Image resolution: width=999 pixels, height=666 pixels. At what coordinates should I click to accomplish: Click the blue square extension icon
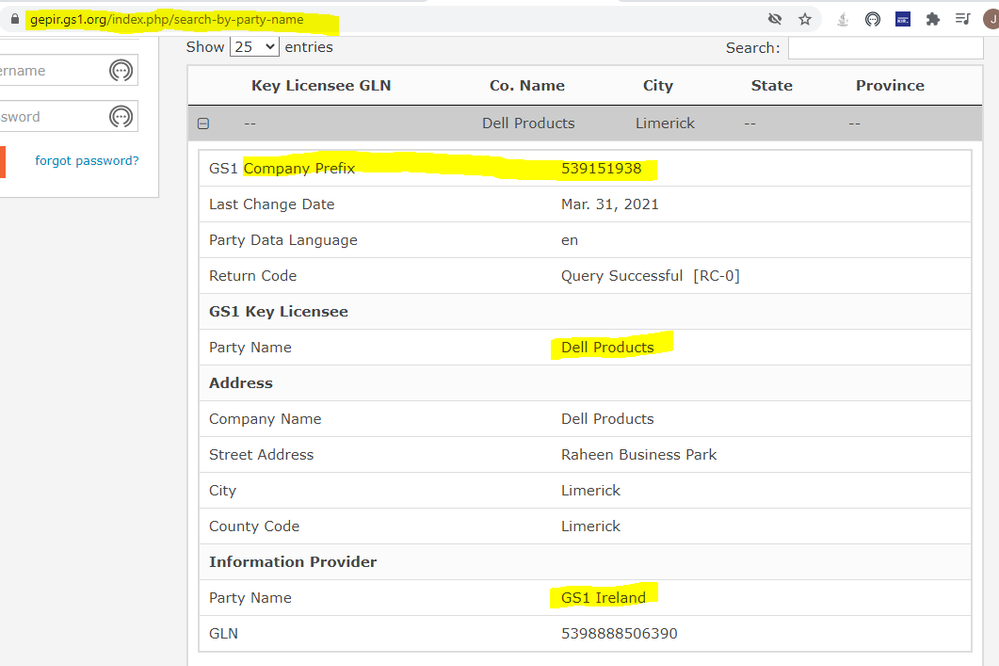point(903,20)
